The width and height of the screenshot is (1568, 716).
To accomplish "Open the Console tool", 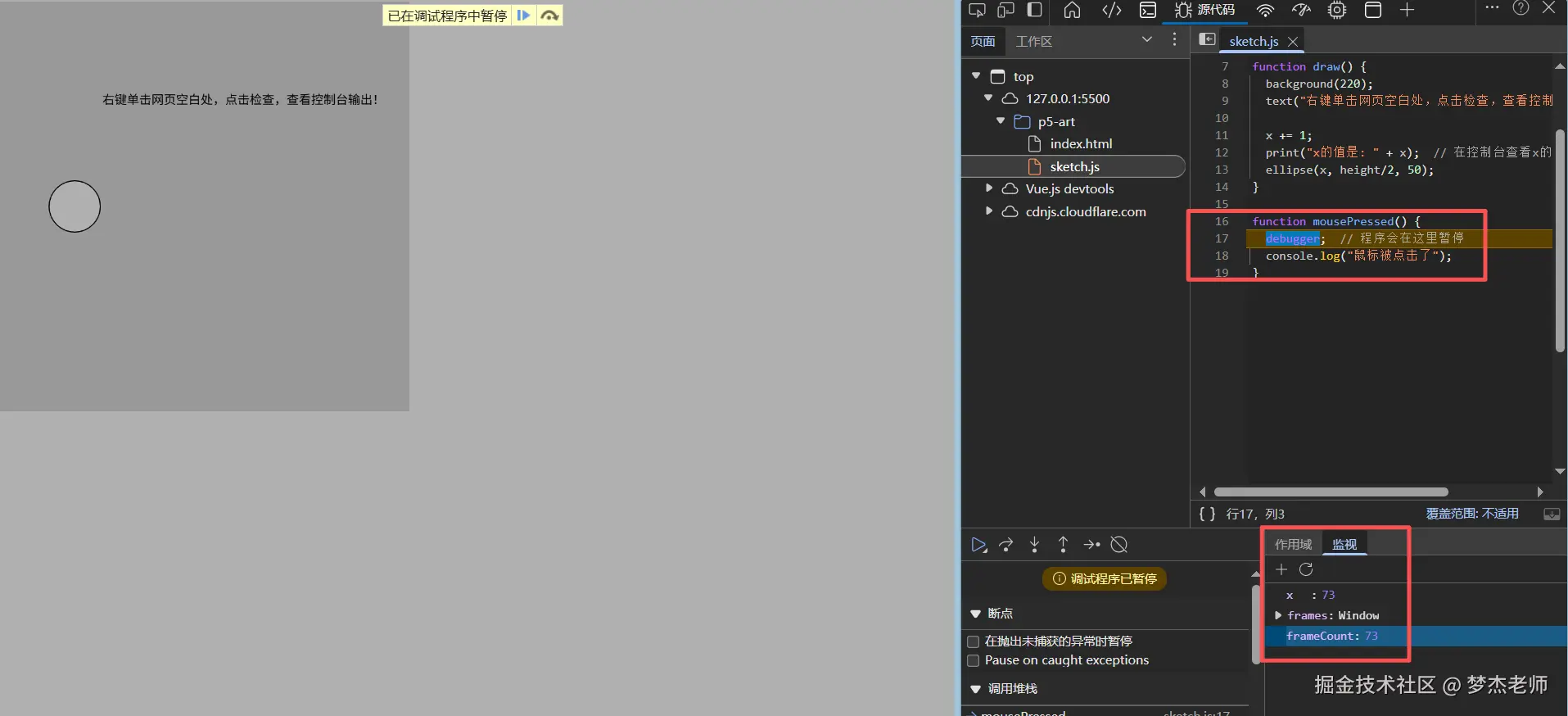I will click(1148, 10).
